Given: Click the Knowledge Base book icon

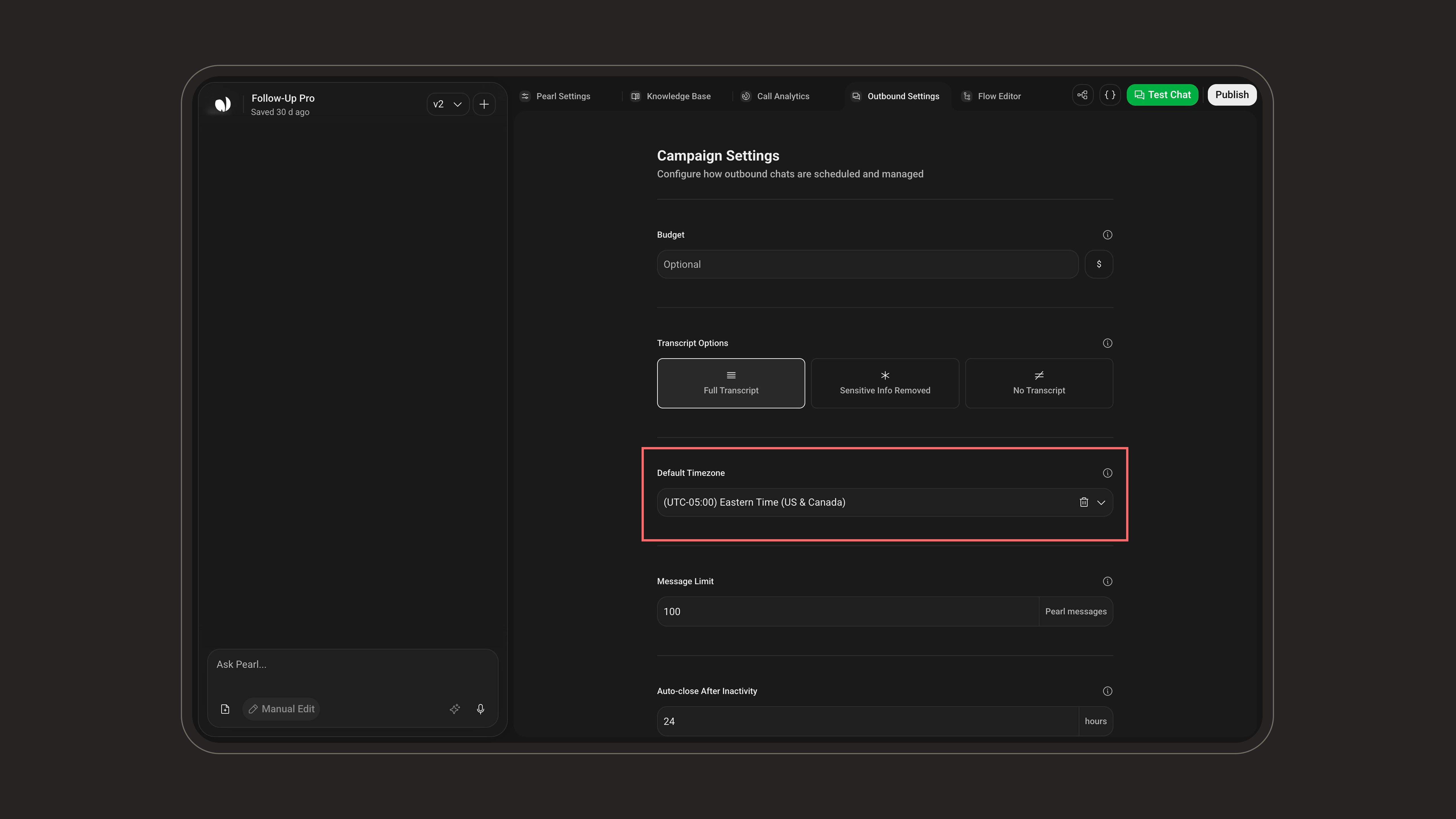Looking at the screenshot, I should pyautogui.click(x=635, y=96).
